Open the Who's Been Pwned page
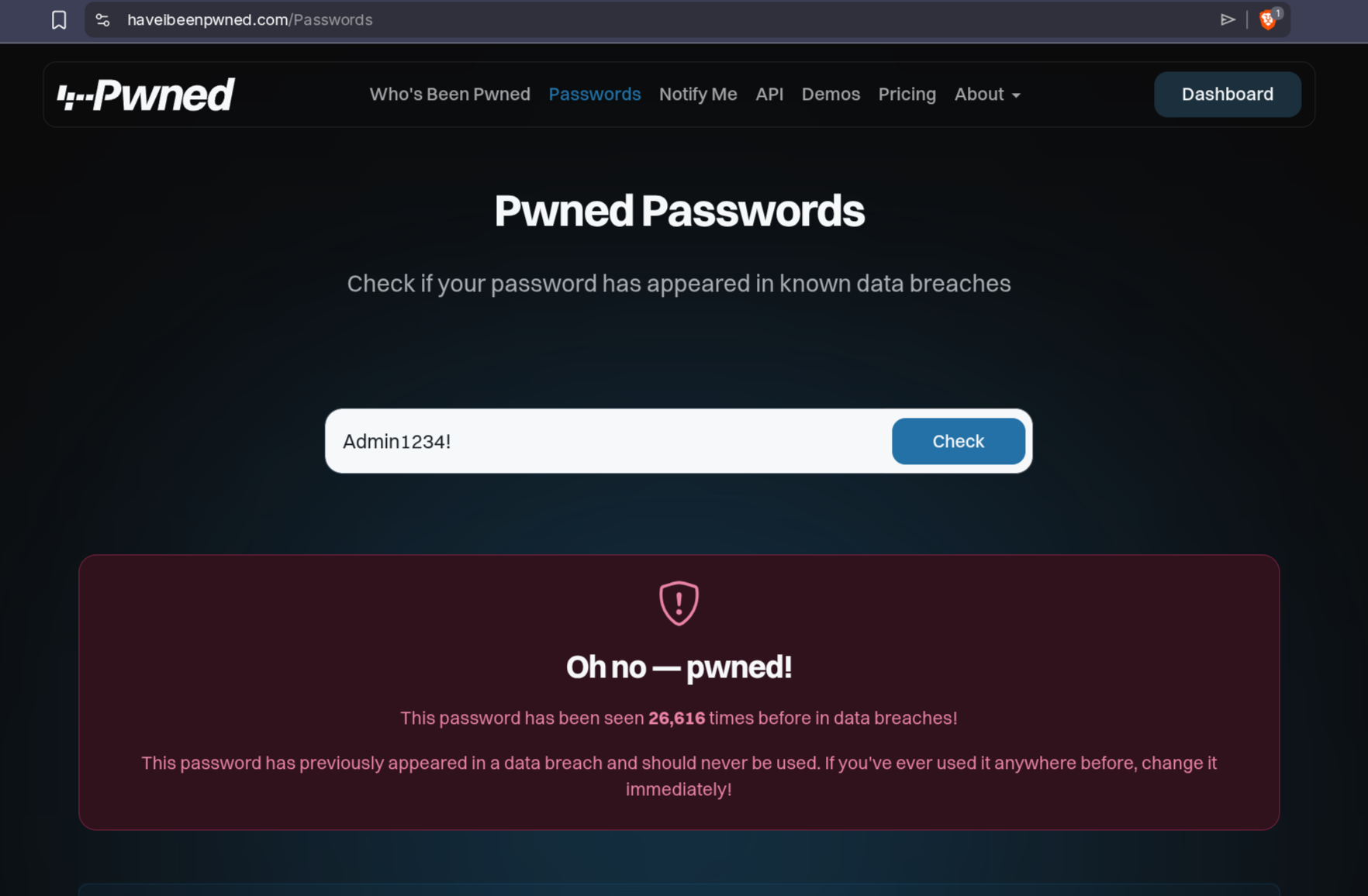Viewport: 1368px width, 896px height. point(450,94)
